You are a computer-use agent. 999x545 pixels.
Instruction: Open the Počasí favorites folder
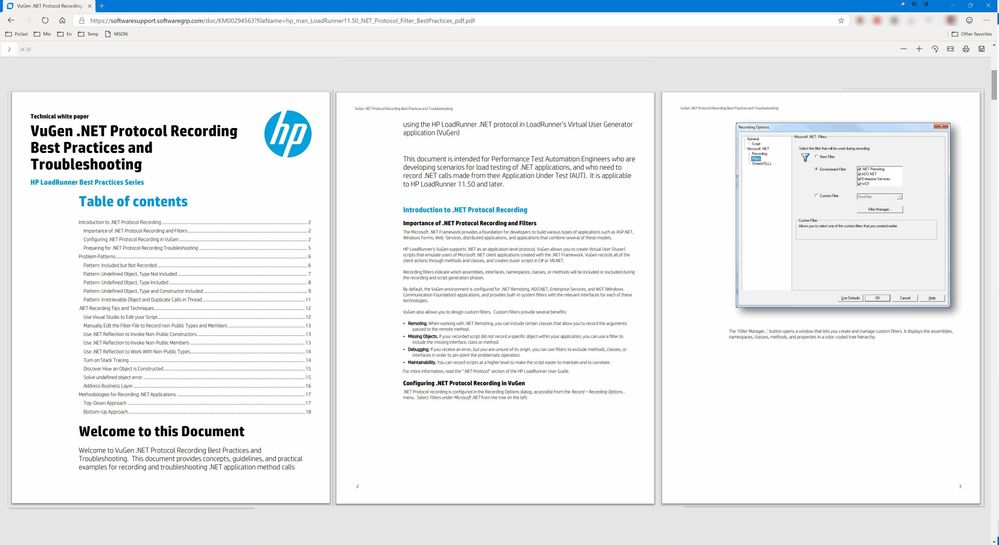click(17, 34)
